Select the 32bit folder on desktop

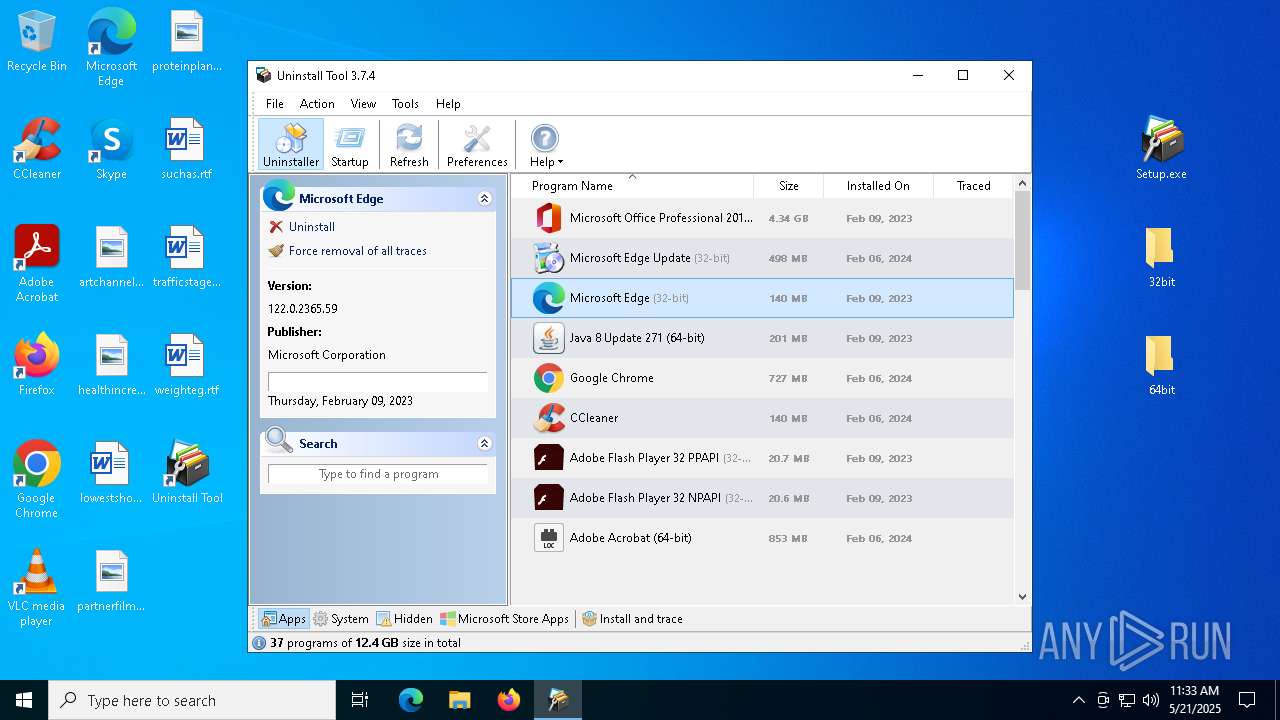pos(1161,258)
